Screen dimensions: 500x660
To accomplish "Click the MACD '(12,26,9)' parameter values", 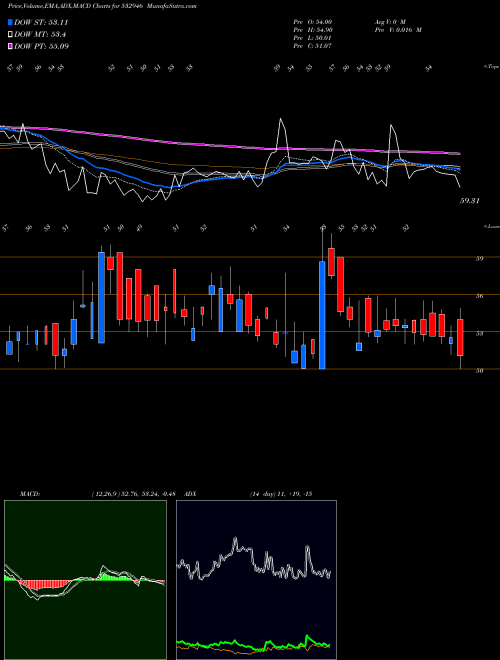I will 136,494.
